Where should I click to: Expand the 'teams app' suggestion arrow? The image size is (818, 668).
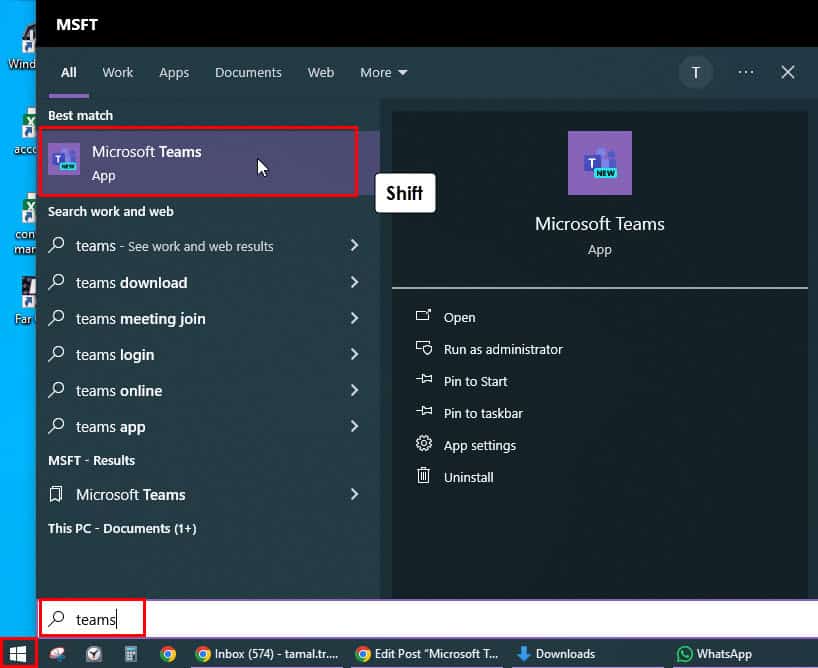click(x=355, y=426)
